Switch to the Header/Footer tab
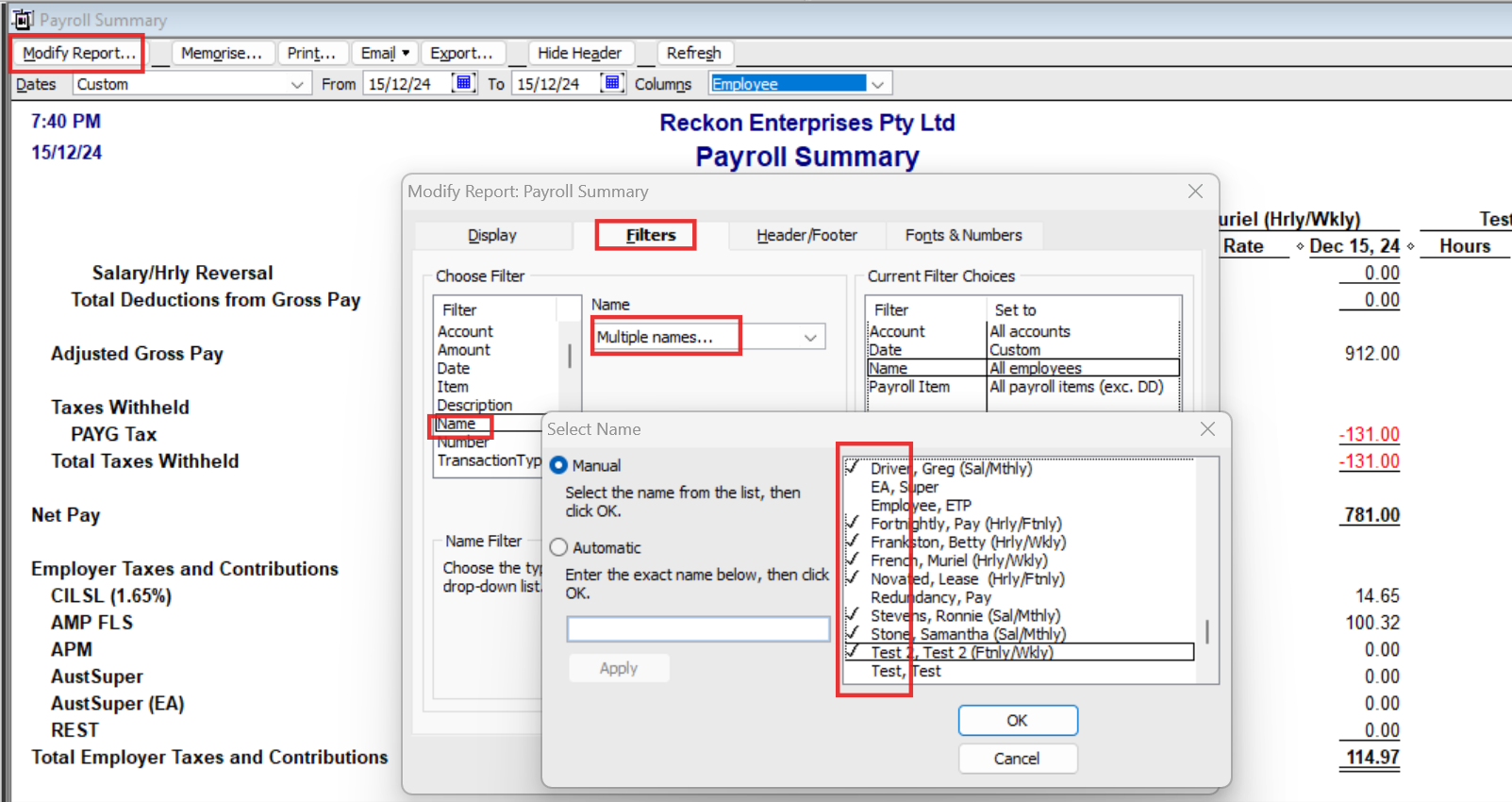The image size is (1512, 802). coord(806,235)
